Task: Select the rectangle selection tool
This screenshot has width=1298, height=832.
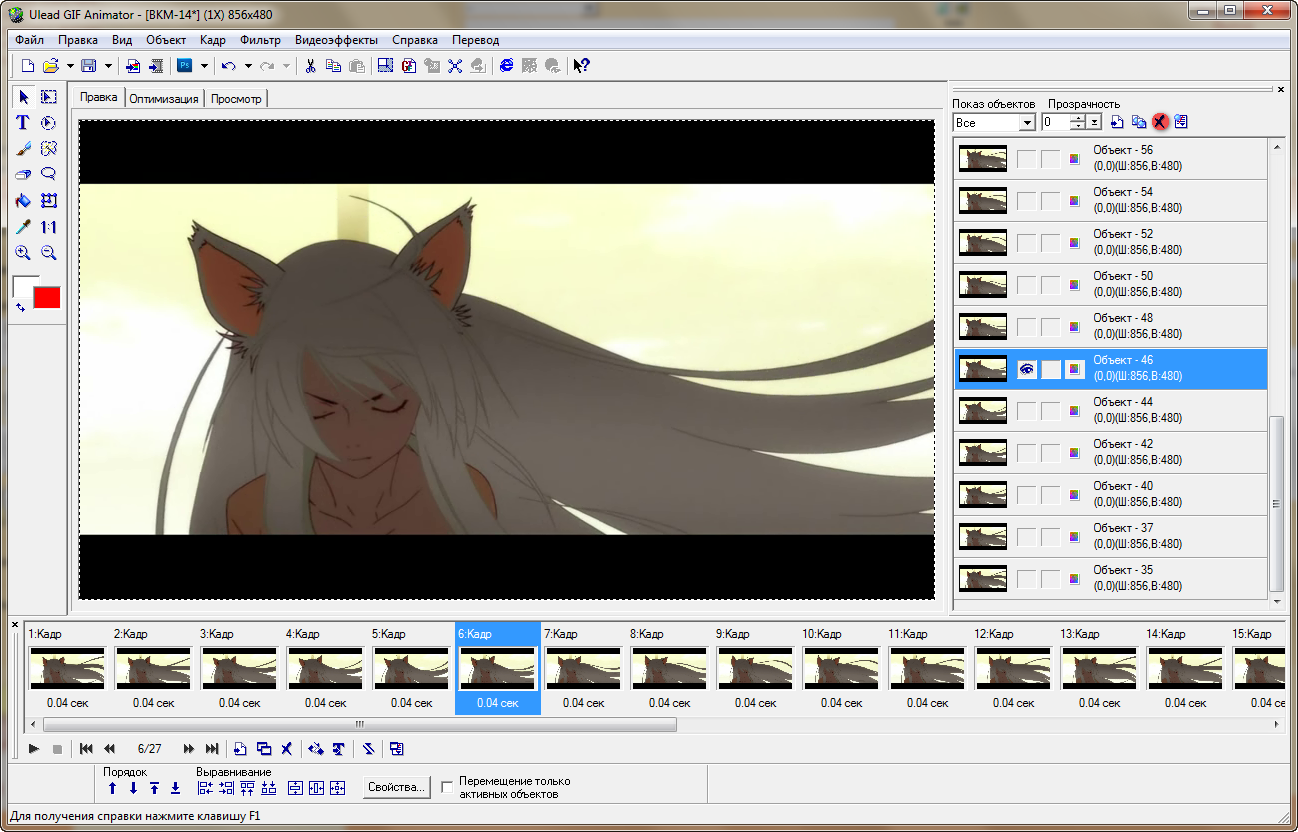Action: coord(48,96)
